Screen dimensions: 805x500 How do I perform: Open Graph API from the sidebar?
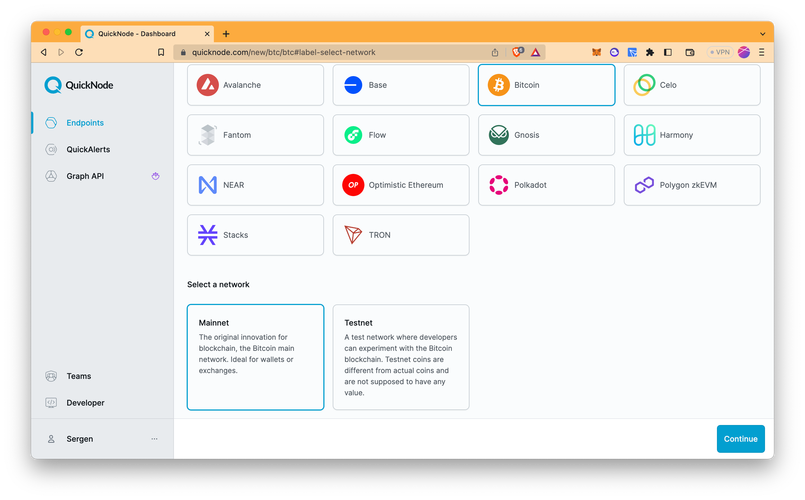(x=85, y=176)
